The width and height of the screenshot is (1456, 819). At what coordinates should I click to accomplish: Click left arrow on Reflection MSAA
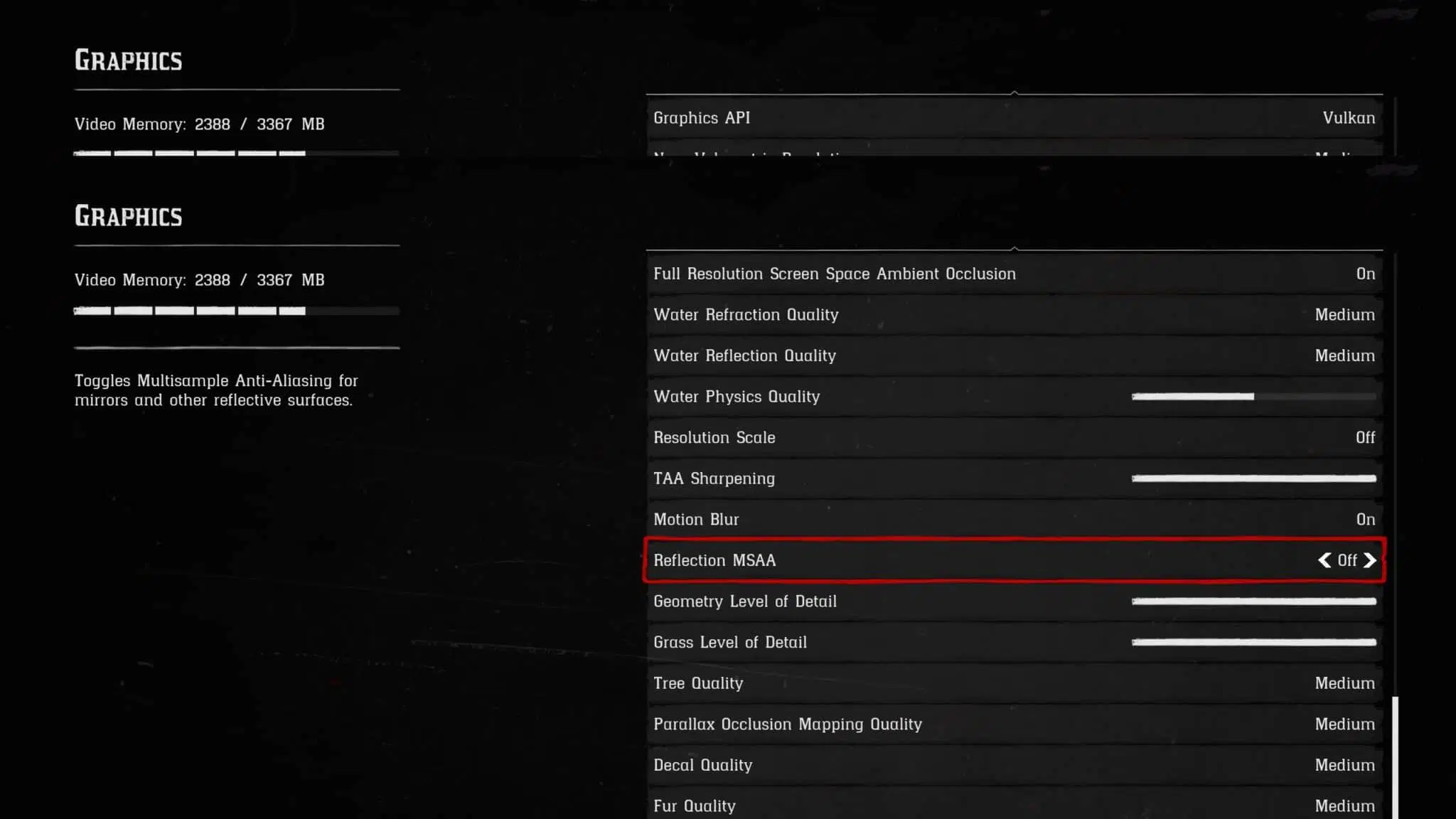[1324, 560]
